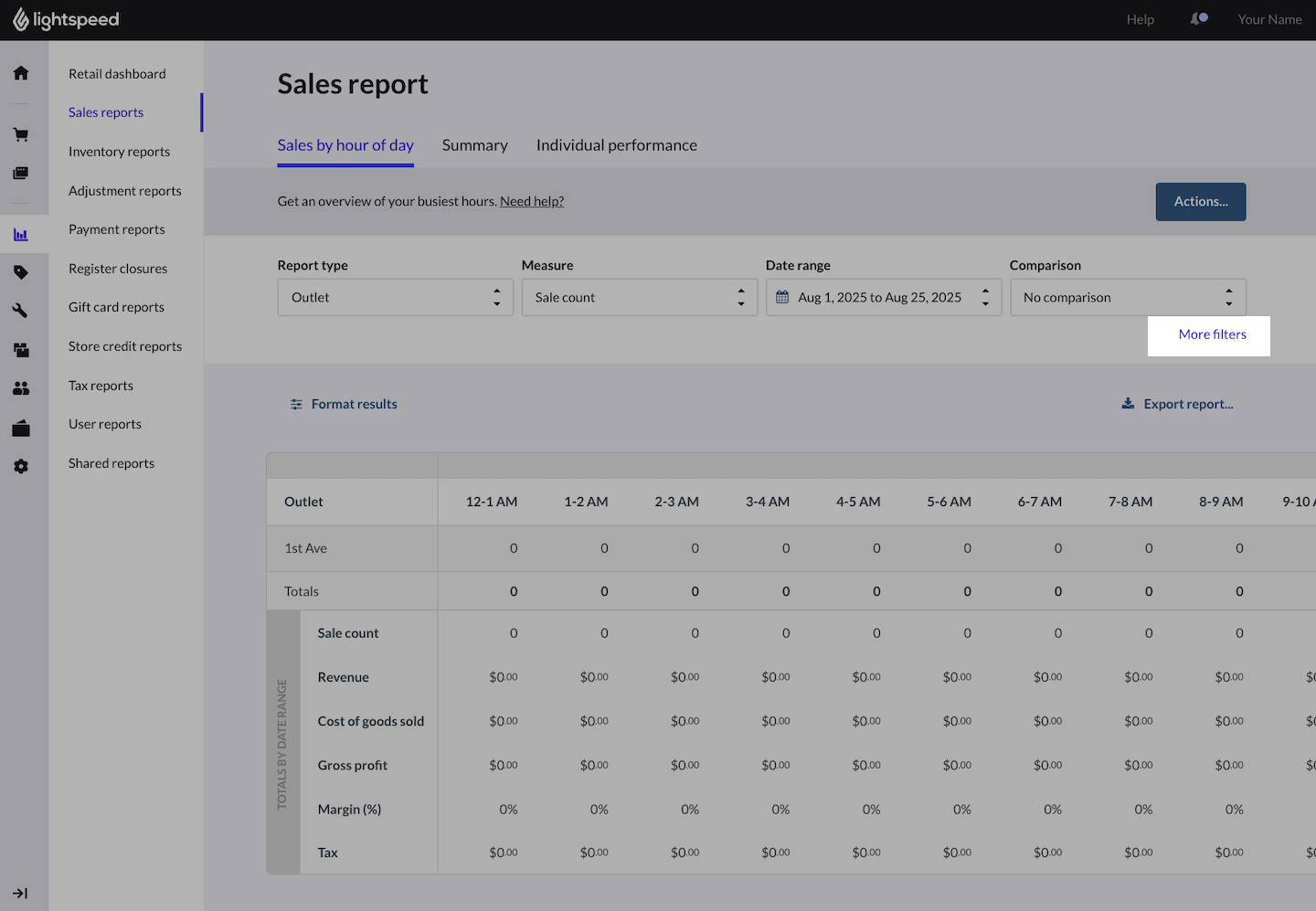Click the 8-9 AM column header

[1222, 502]
